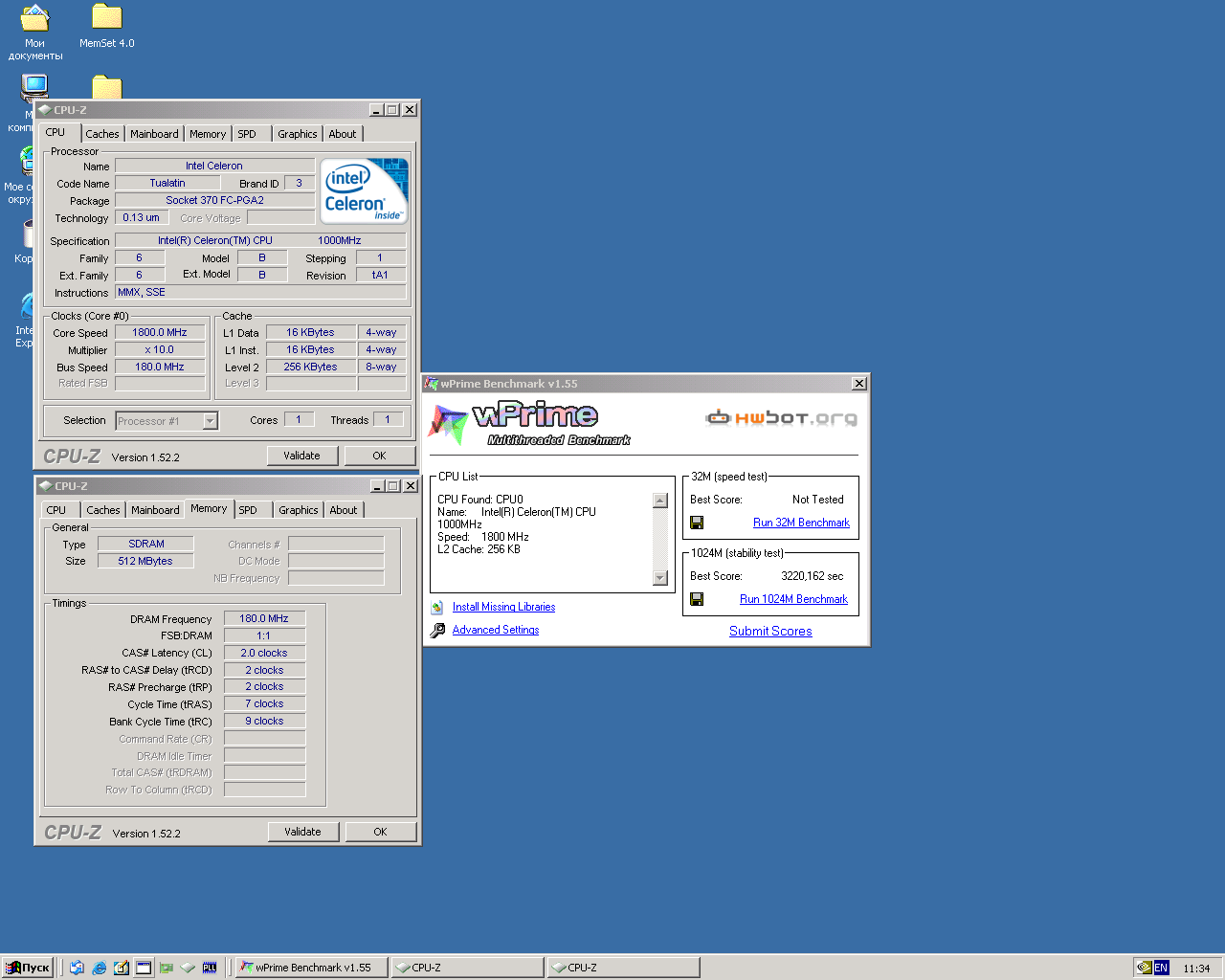This screenshot has width=1225, height=980.
Task: Click the first quick launch icon after Пуск
Action: click(78, 968)
